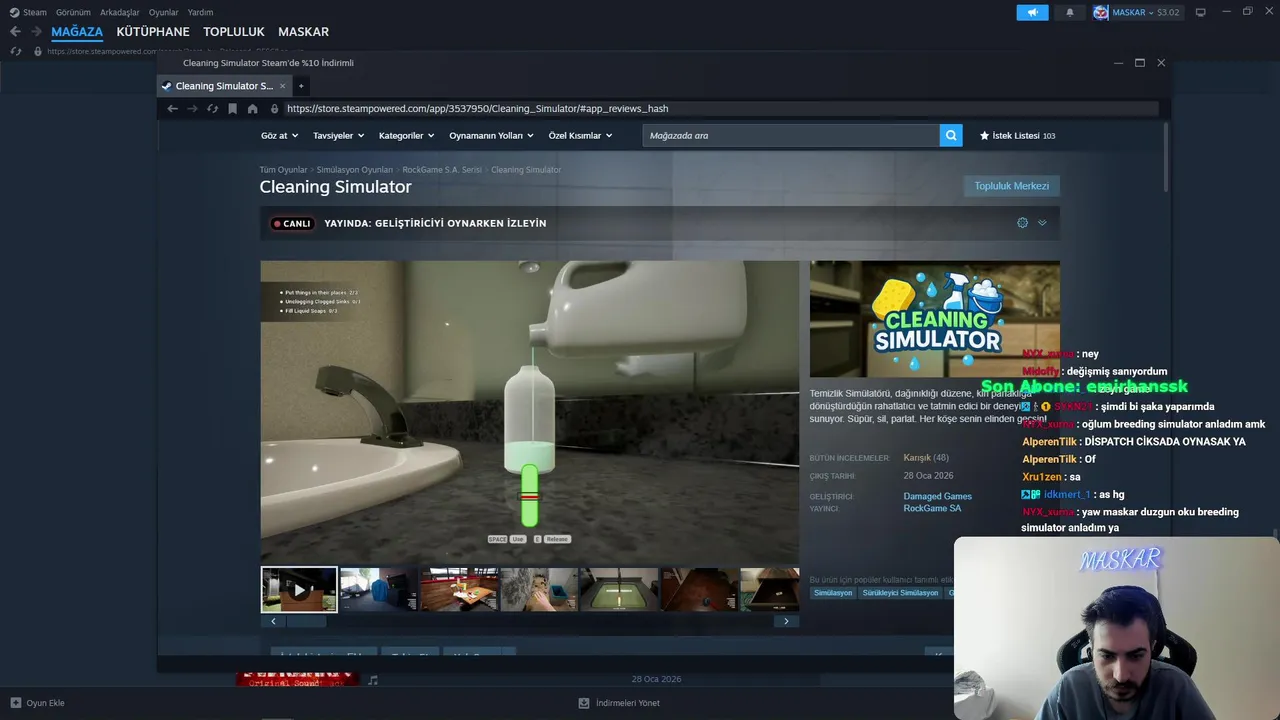Expand the Göz at dropdown

tap(280, 135)
